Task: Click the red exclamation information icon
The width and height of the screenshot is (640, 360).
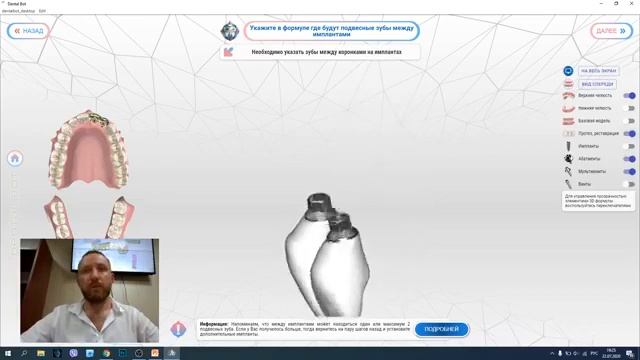Action: coord(178,329)
